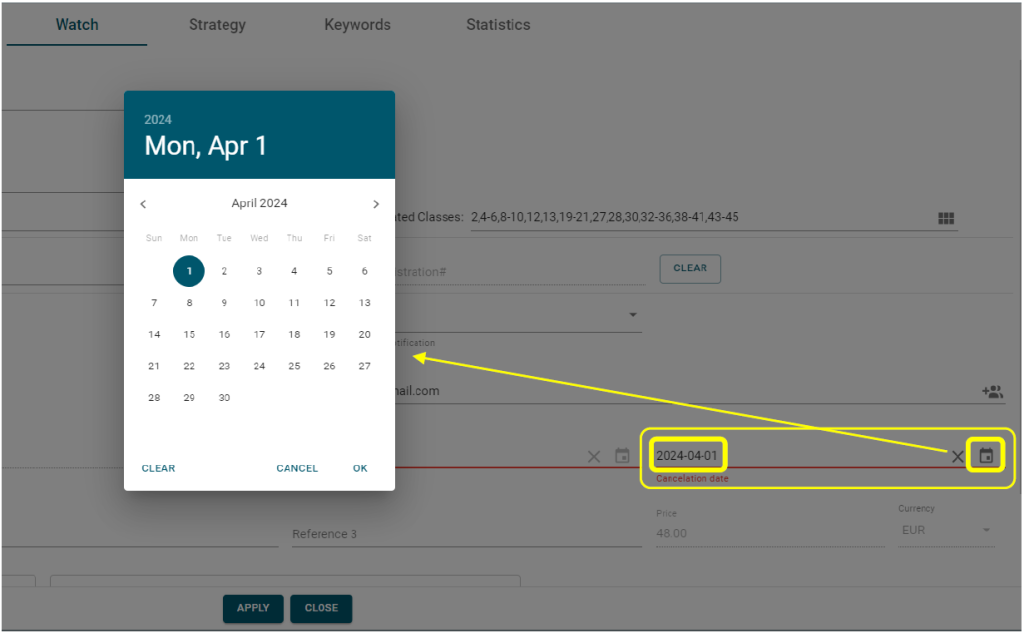Screen dimensions: 1024x633
Task: Open the Cancelation date calendar picker icon
Action: coord(985,456)
